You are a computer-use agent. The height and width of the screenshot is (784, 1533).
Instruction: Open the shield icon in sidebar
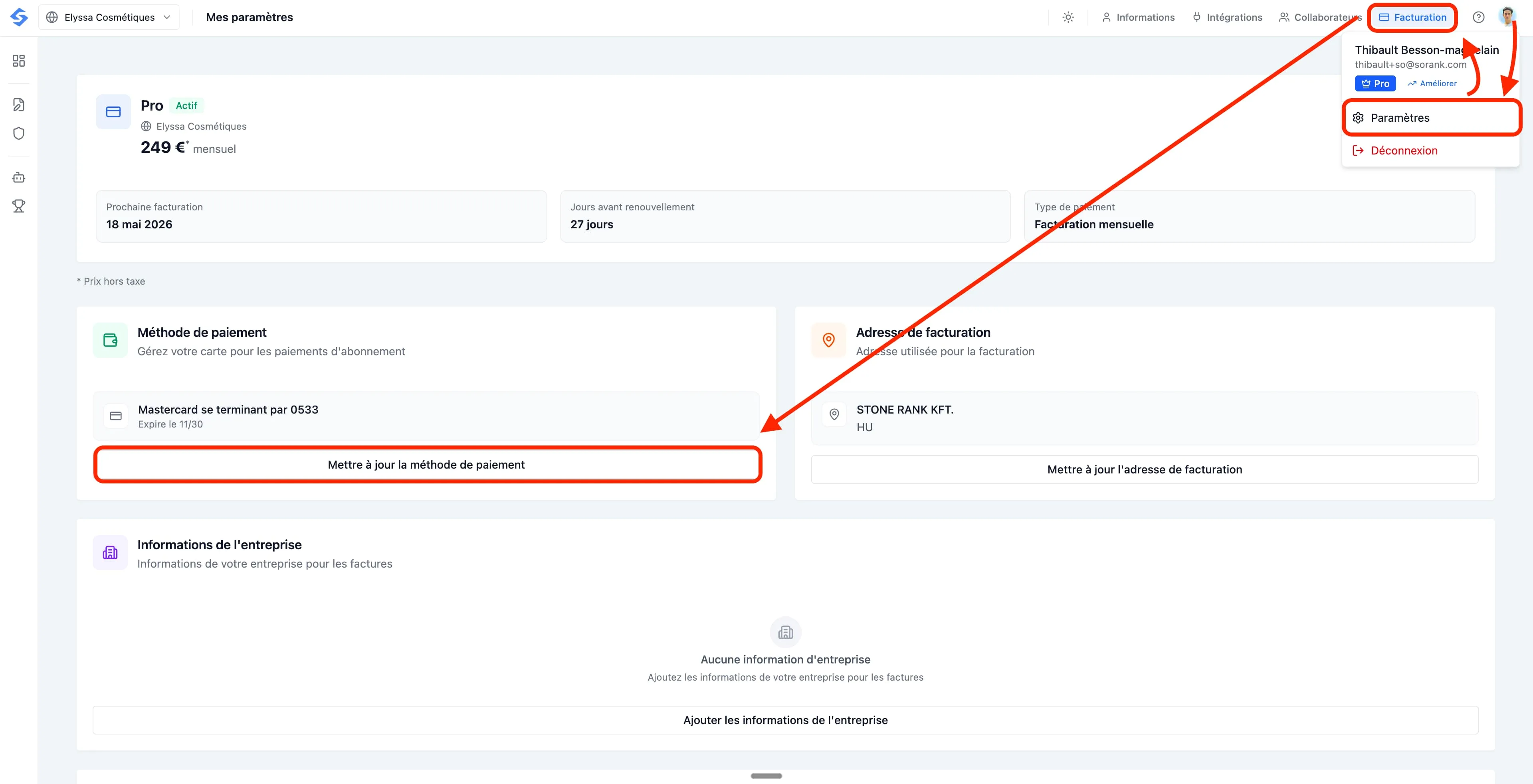point(18,133)
